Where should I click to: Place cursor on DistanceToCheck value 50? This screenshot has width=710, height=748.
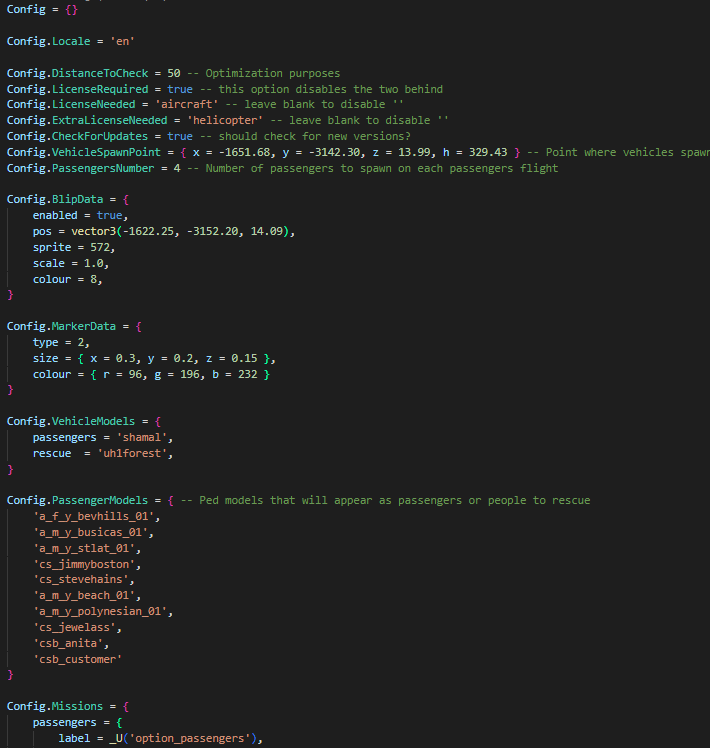(174, 73)
